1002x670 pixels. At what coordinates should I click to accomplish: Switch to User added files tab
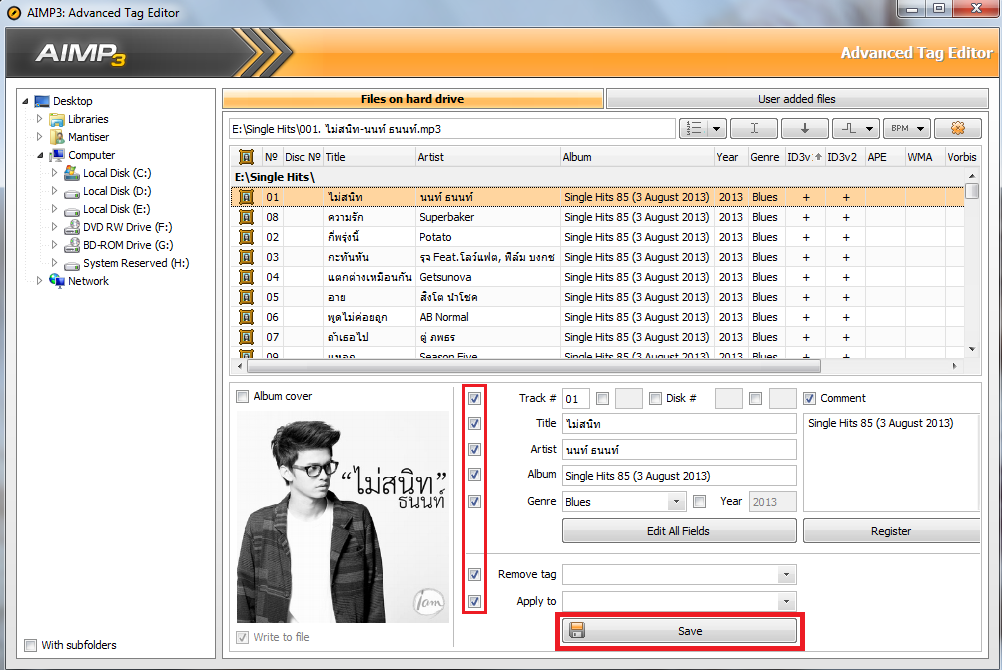tap(796, 99)
